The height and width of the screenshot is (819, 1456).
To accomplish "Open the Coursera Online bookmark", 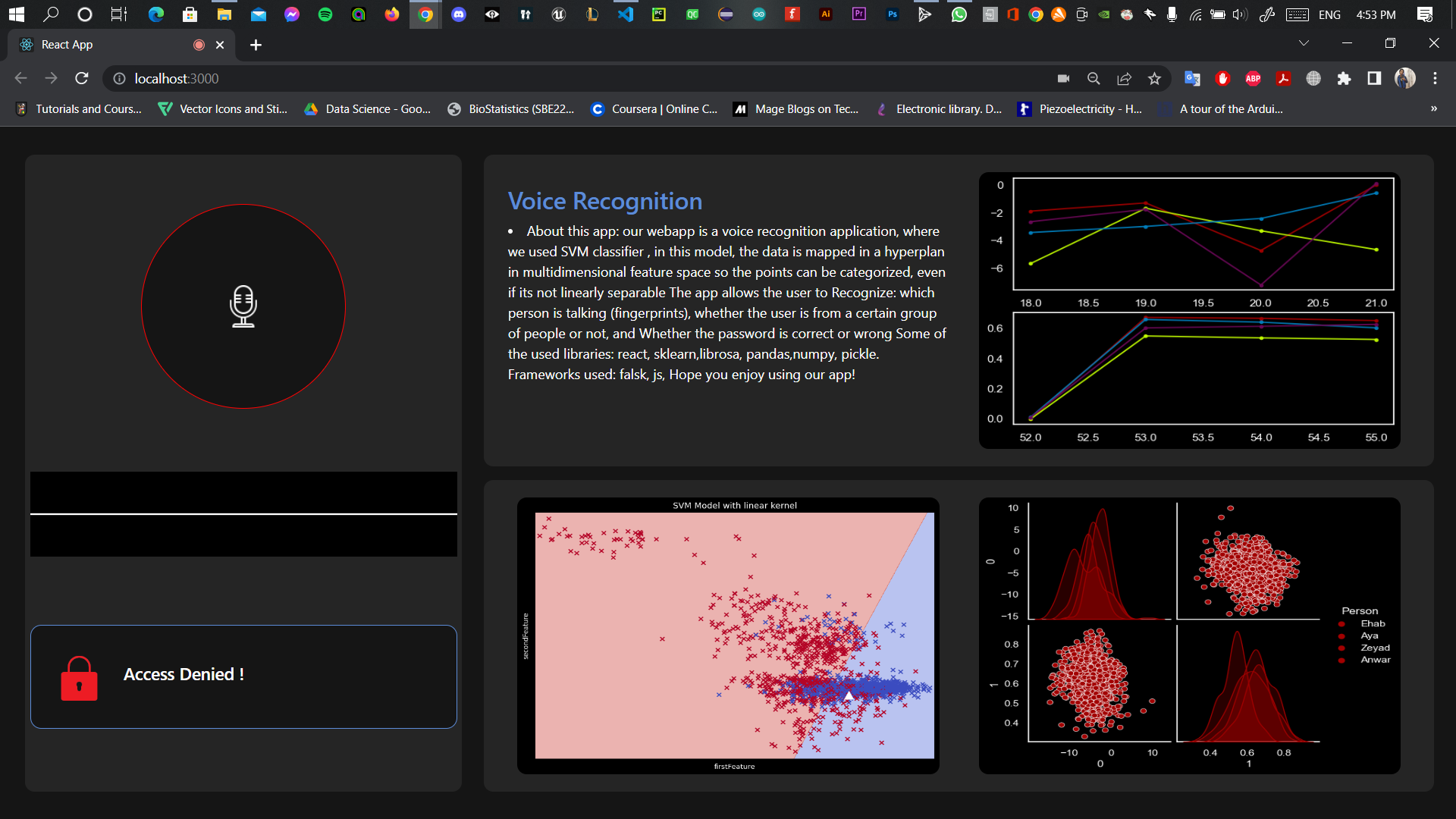I will 654,108.
